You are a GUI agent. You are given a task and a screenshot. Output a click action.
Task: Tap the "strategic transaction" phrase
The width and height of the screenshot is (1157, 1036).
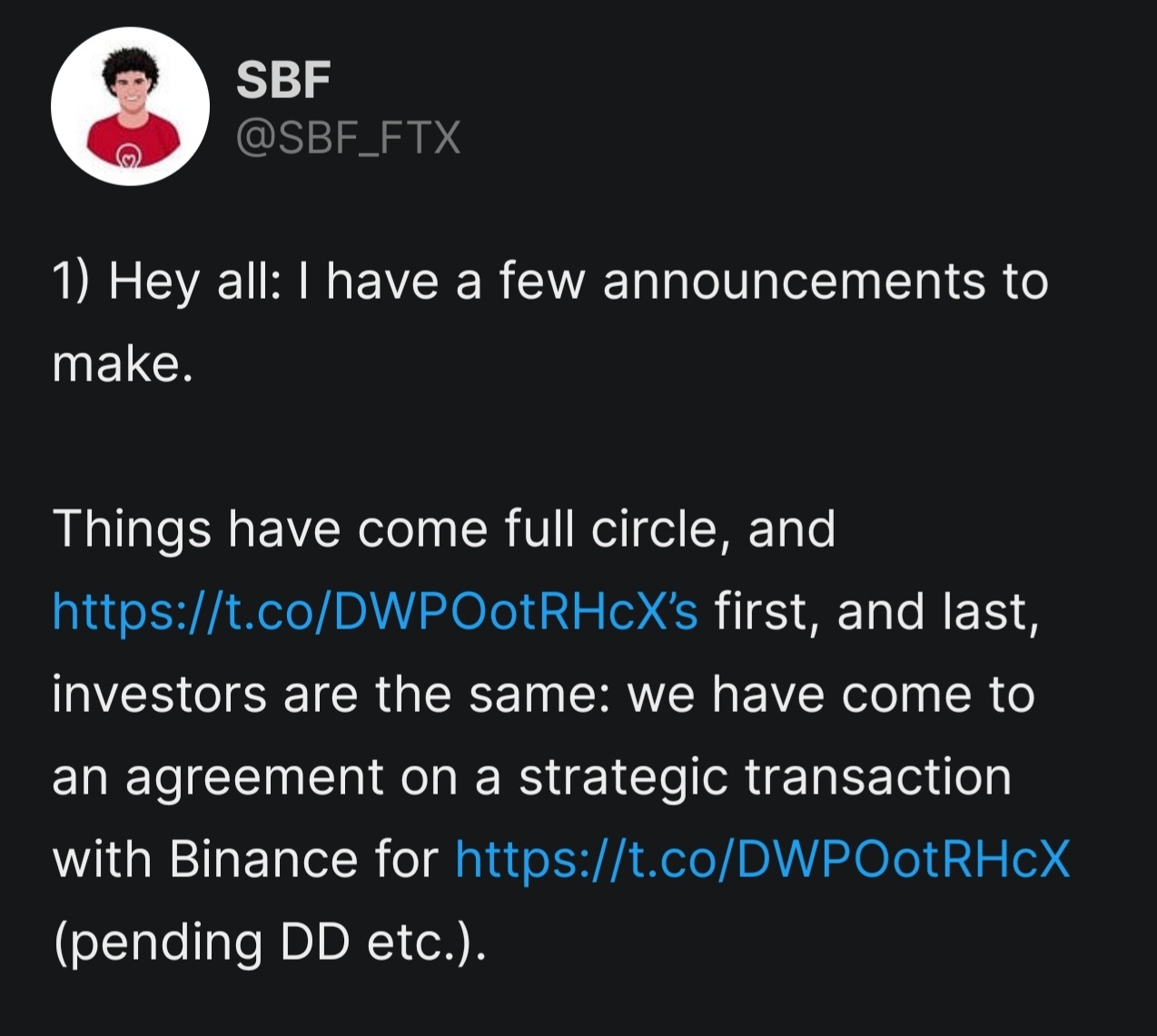pyautogui.click(x=765, y=777)
